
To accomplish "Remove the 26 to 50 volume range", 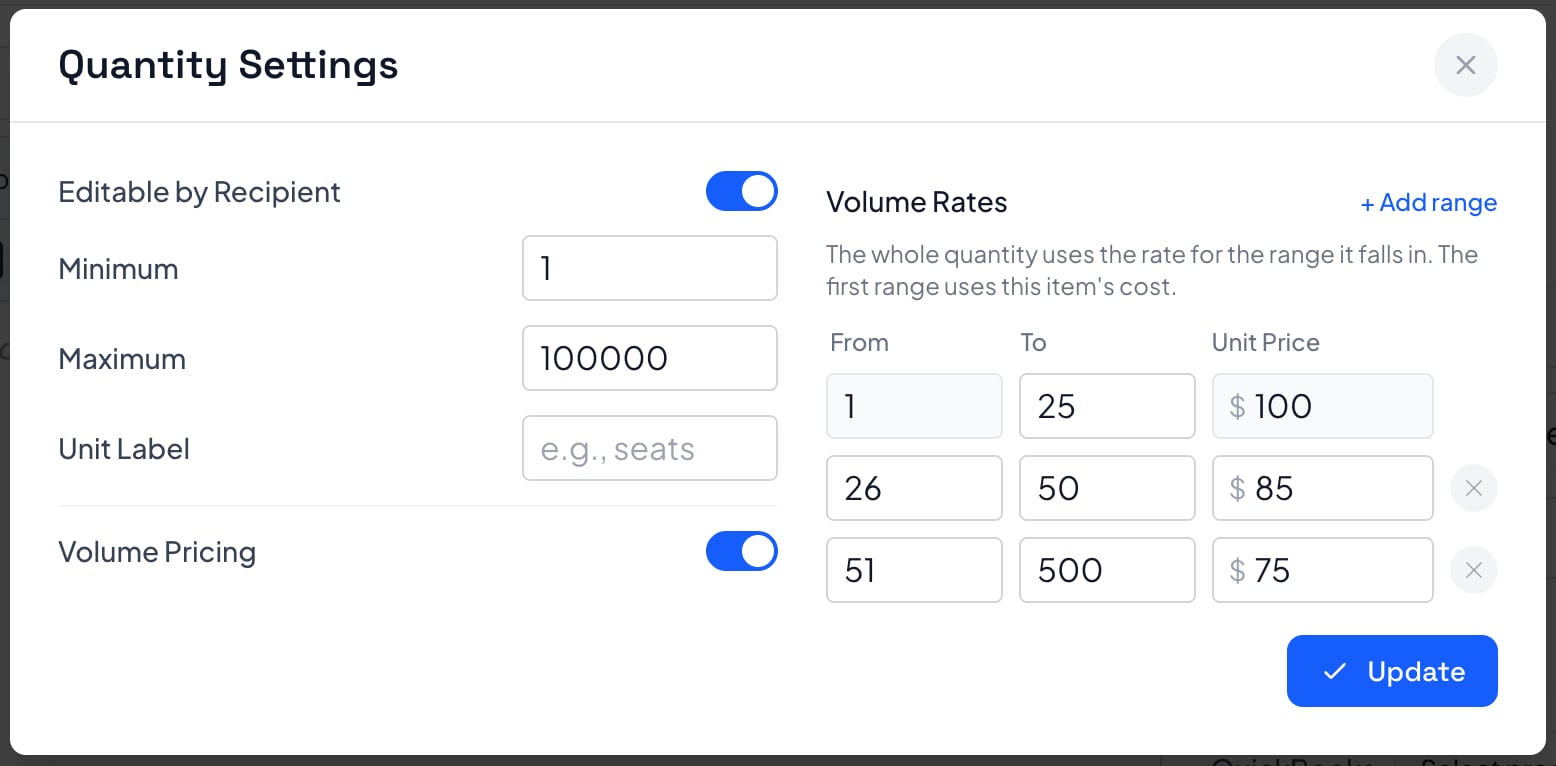I will [x=1473, y=488].
